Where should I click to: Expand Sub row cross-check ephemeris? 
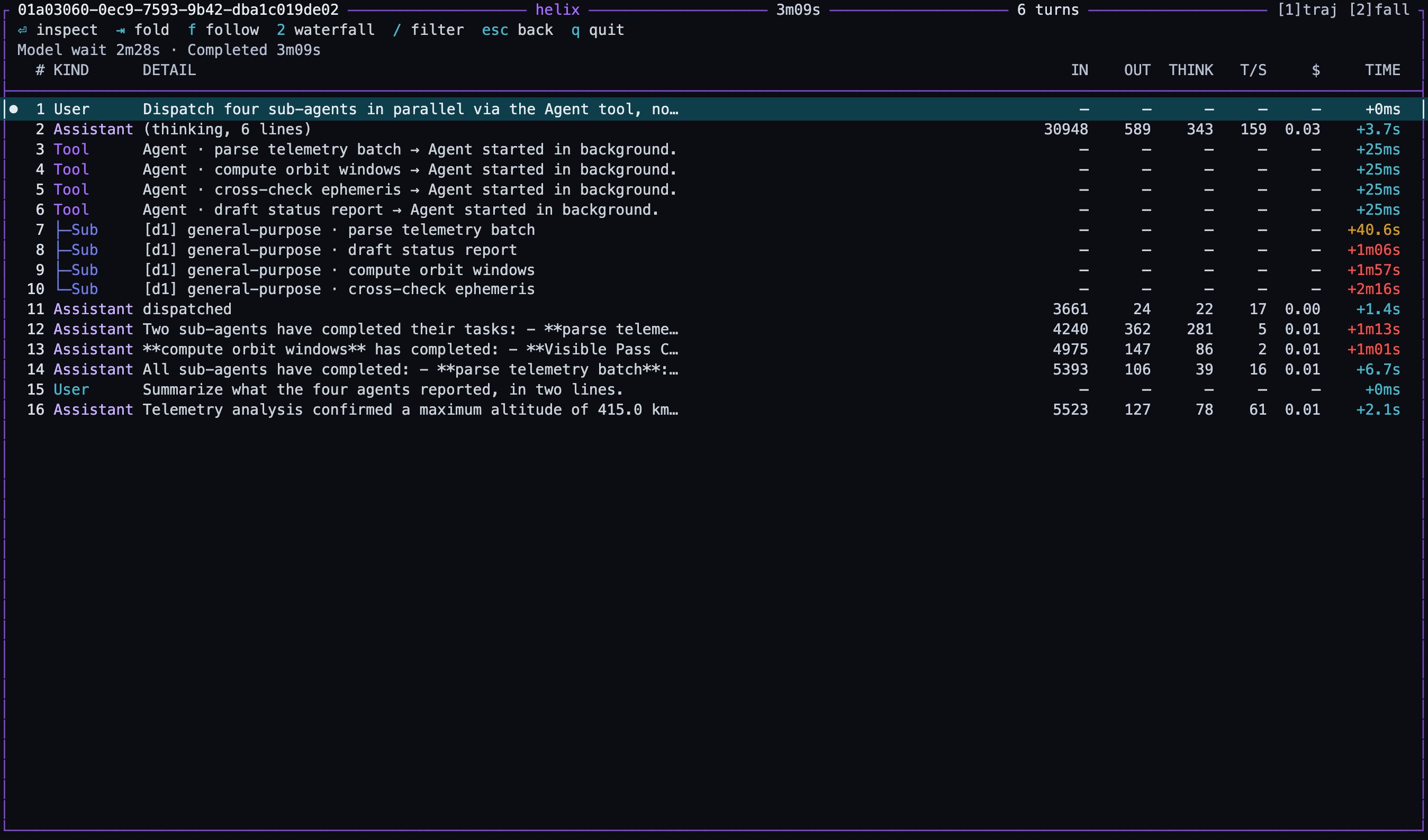(x=714, y=289)
